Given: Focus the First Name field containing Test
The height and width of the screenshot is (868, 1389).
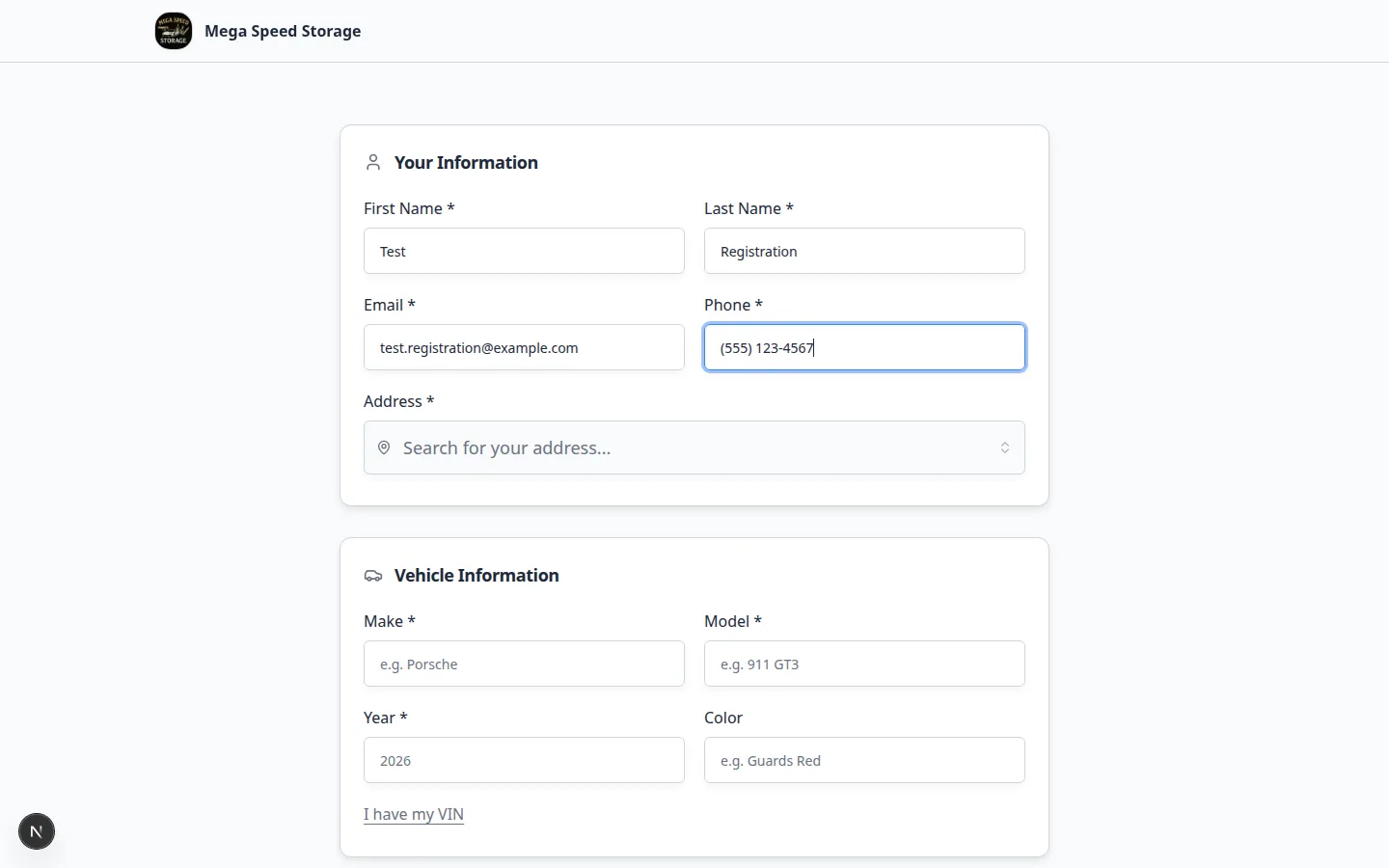Looking at the screenshot, I should (x=524, y=251).
